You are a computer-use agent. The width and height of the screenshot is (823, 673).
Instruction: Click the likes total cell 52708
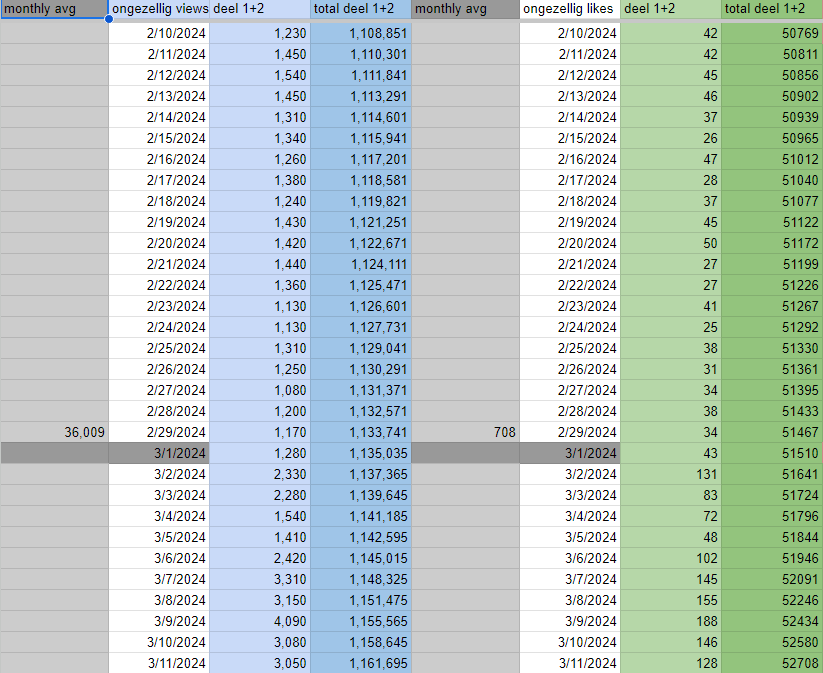[771, 663]
